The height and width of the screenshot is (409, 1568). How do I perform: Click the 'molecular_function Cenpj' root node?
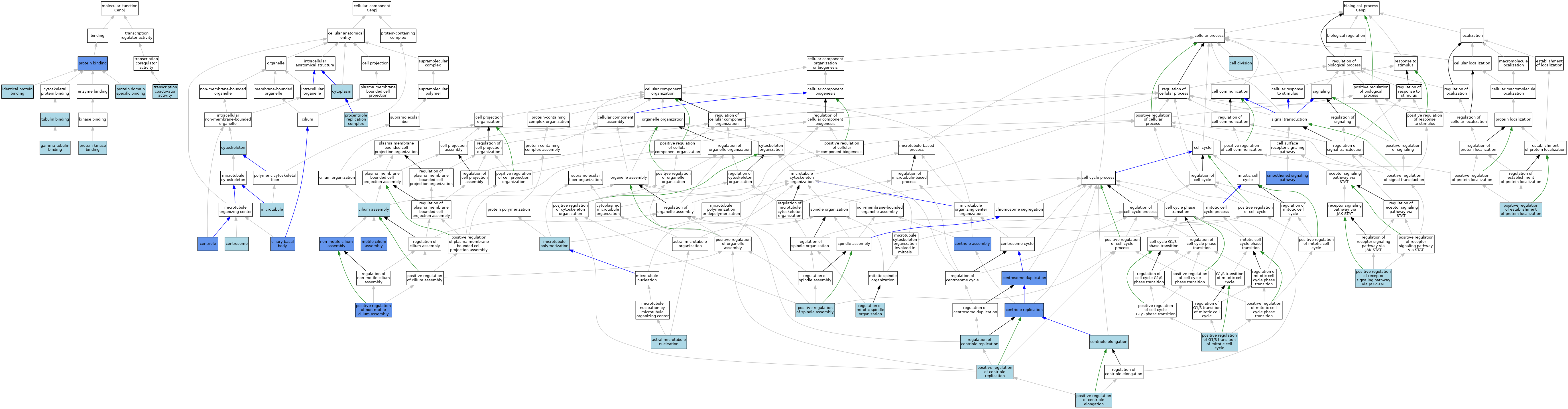[120, 8]
